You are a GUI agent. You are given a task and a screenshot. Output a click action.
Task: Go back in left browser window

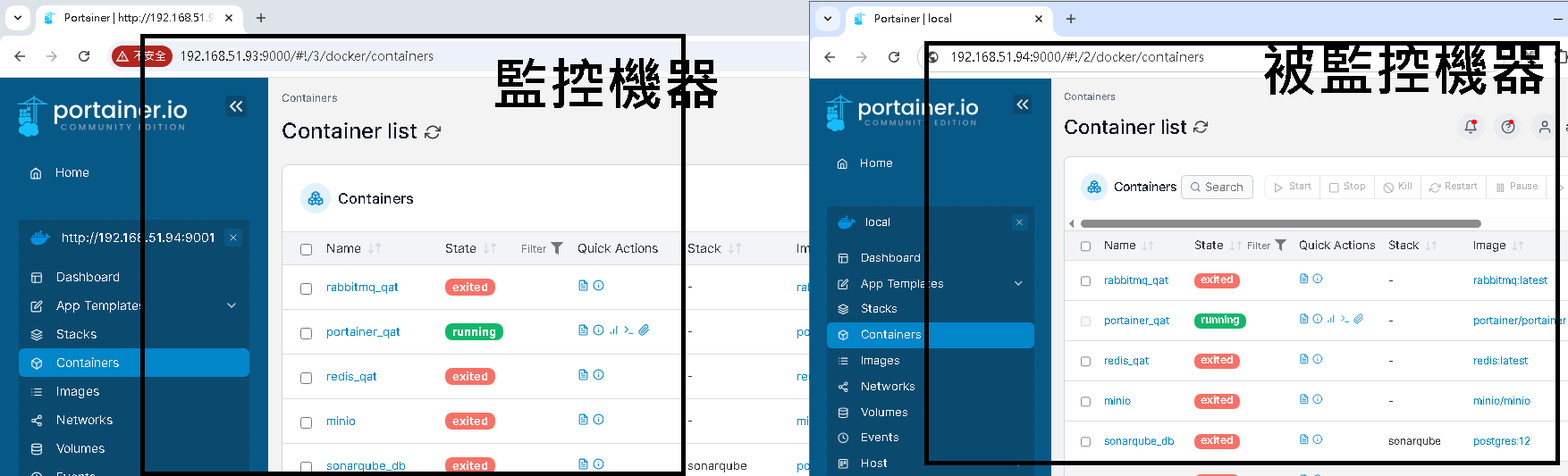pyautogui.click(x=20, y=56)
